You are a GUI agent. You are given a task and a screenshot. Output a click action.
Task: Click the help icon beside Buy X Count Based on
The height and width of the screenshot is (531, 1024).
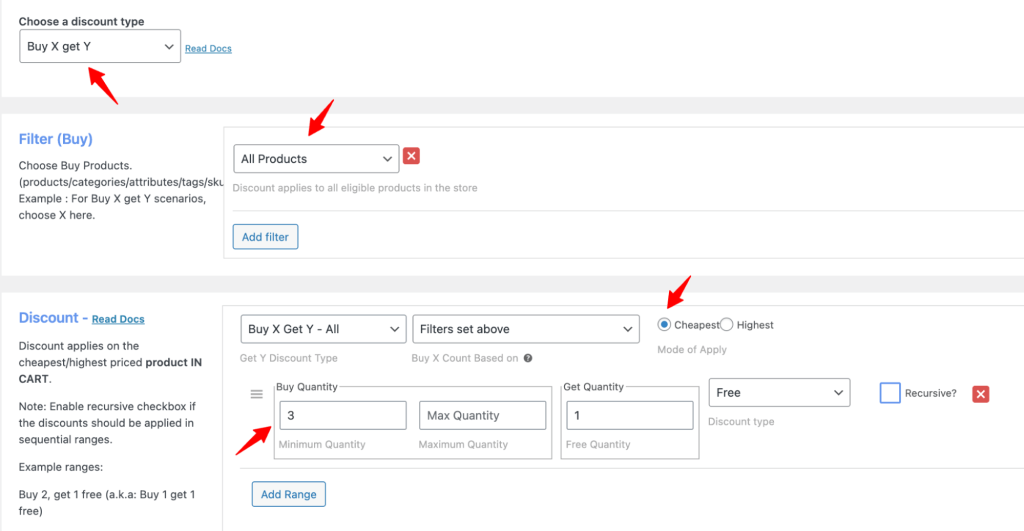point(528,358)
